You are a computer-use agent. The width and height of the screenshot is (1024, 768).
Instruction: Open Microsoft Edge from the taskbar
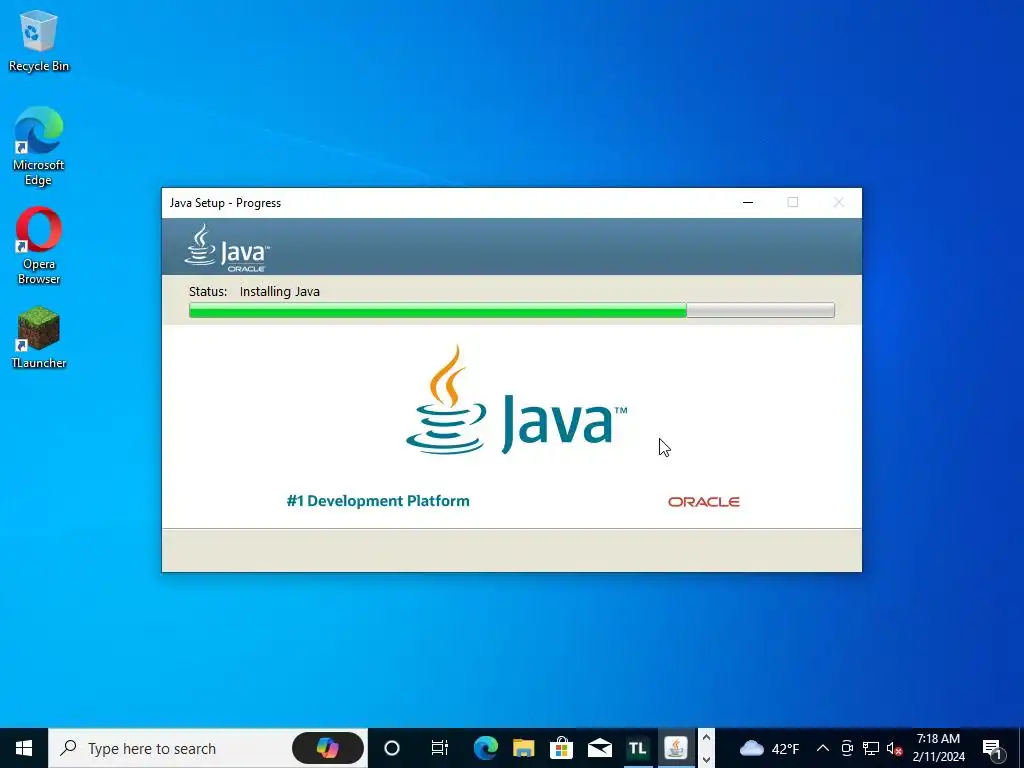[x=485, y=748]
